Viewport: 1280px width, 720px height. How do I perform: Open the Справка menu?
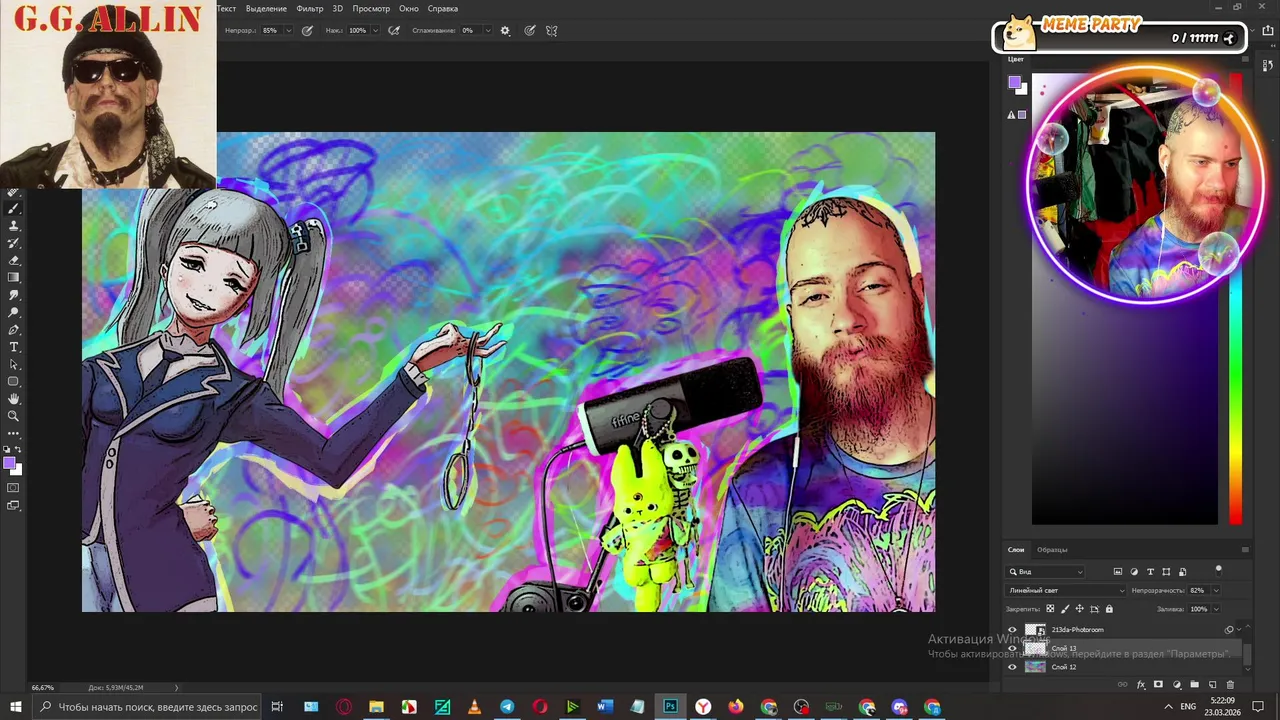click(x=443, y=8)
